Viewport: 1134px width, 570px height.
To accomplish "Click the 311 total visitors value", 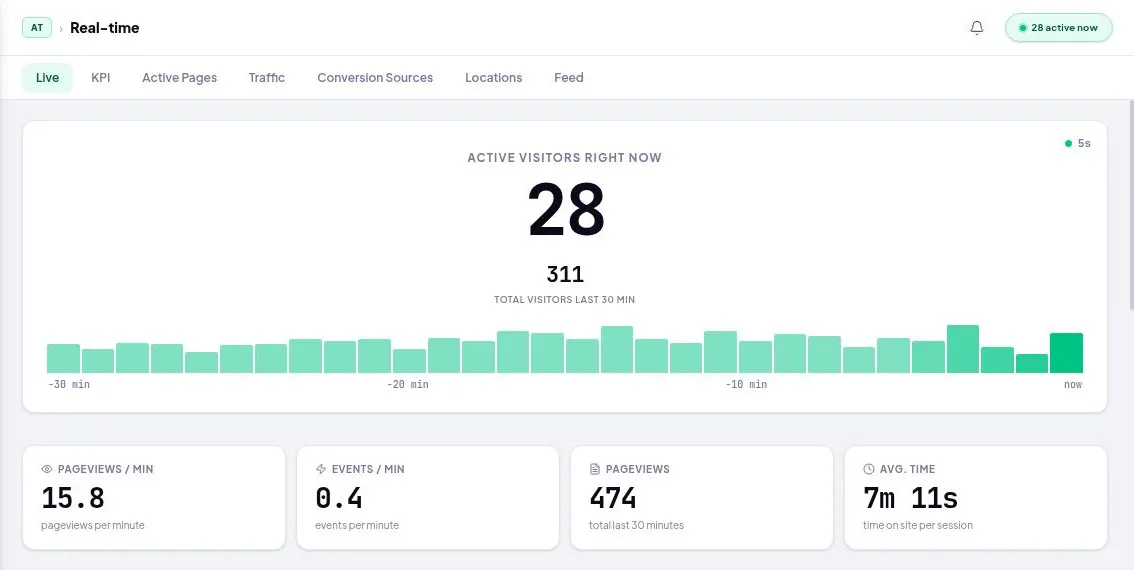I will (565, 274).
